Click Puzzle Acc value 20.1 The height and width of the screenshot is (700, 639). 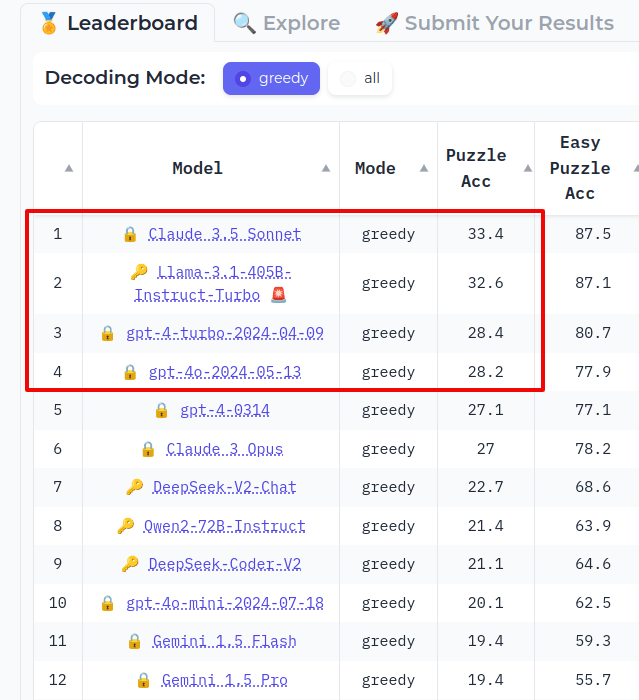click(x=485, y=603)
